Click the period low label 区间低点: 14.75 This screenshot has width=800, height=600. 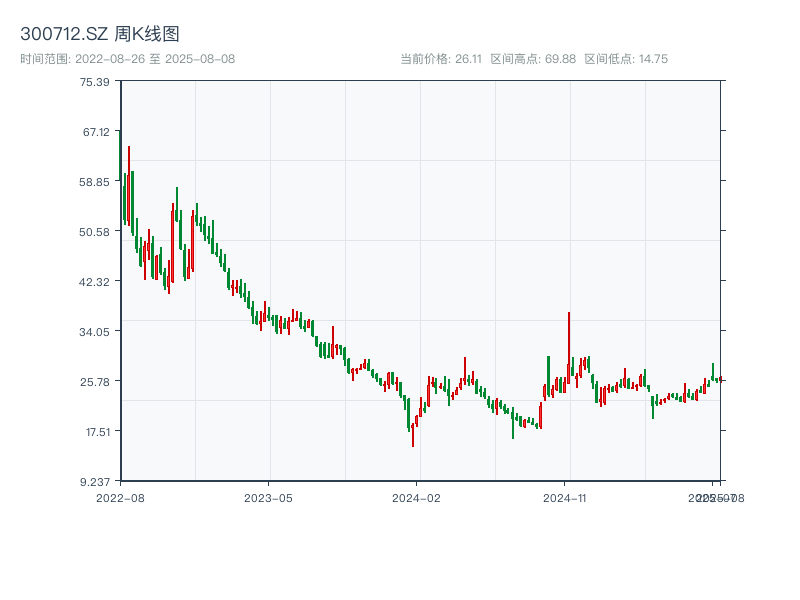point(626,59)
